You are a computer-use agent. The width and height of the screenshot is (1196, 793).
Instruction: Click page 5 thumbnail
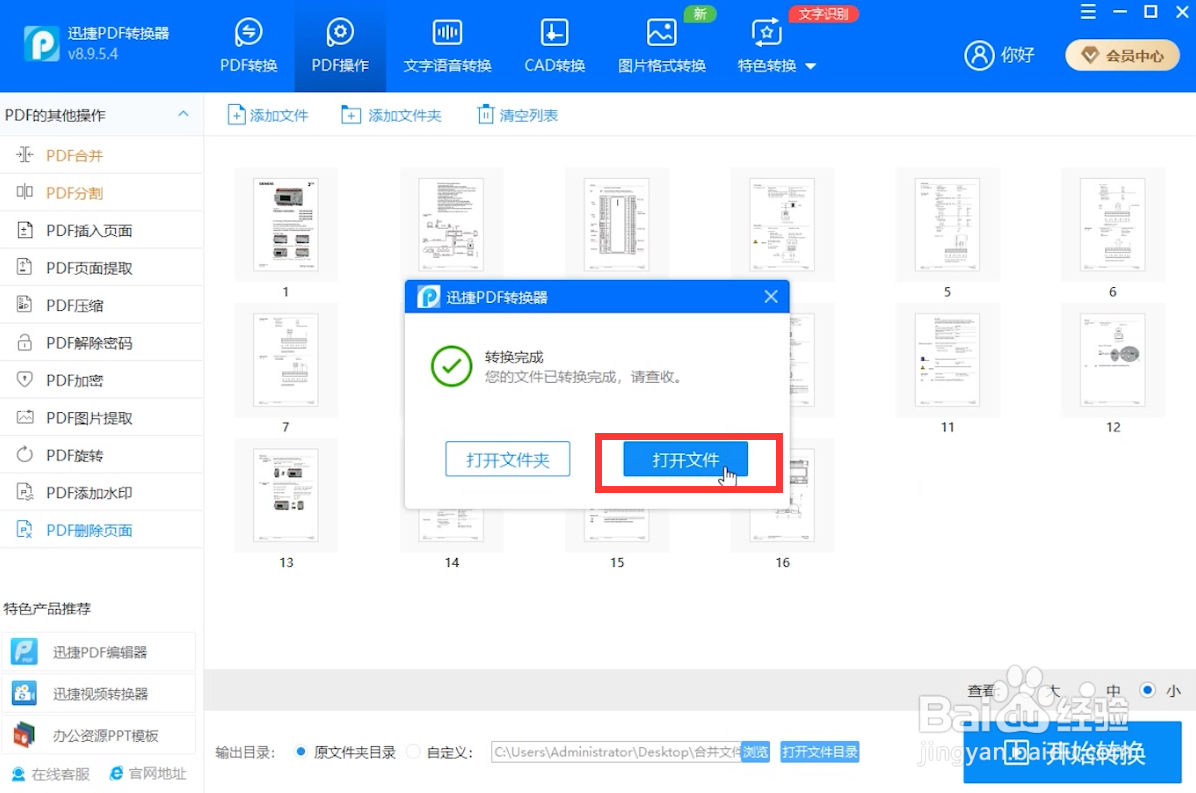coord(947,224)
